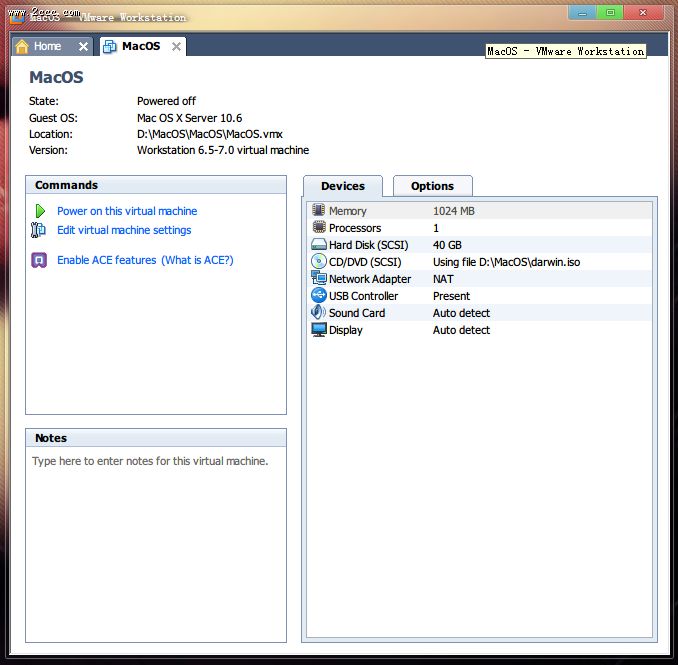Open Edit virtual machine settings link
Viewport: 678px width, 665px height.
[124, 230]
